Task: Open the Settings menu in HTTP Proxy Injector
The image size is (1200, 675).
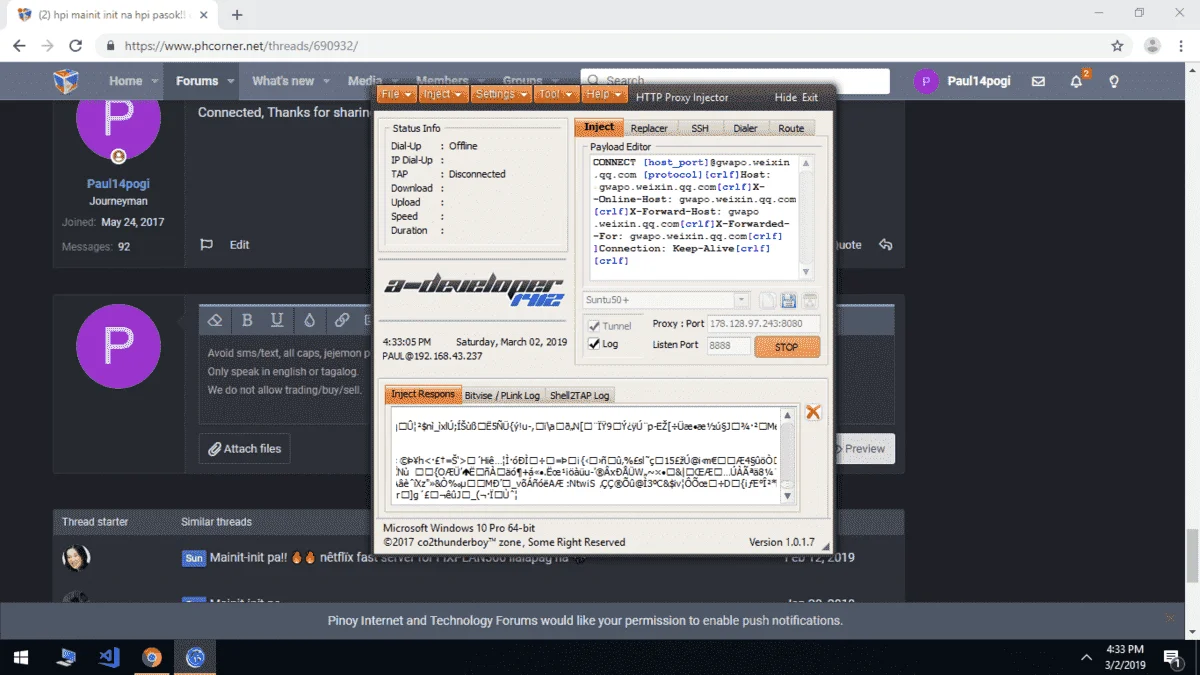Action: [x=500, y=94]
